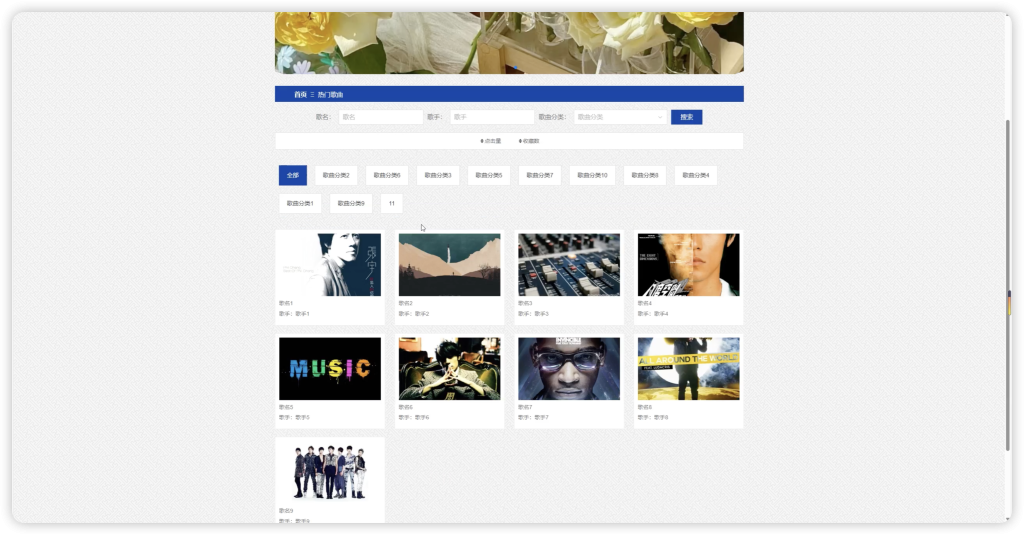This screenshot has width=1024, height=535.
Task: Click the song title 歌名8
Action: (x=645, y=407)
